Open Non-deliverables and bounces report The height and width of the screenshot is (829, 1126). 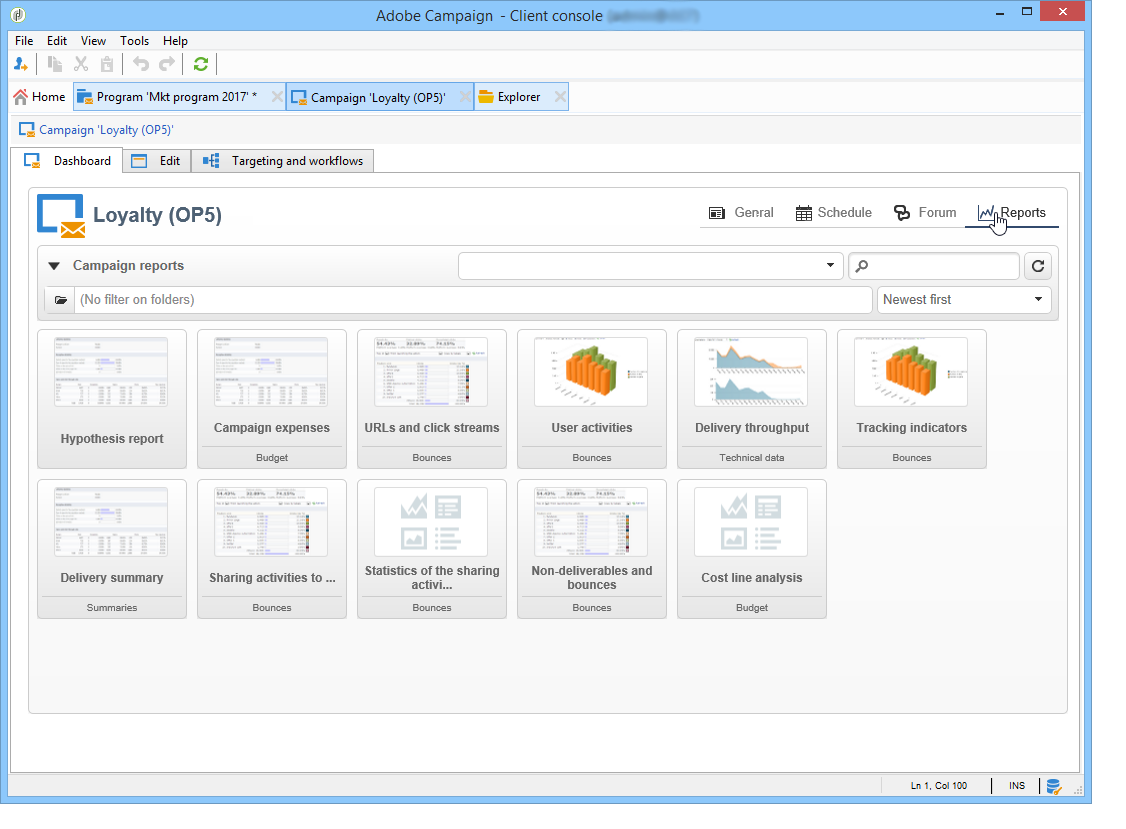click(x=592, y=549)
